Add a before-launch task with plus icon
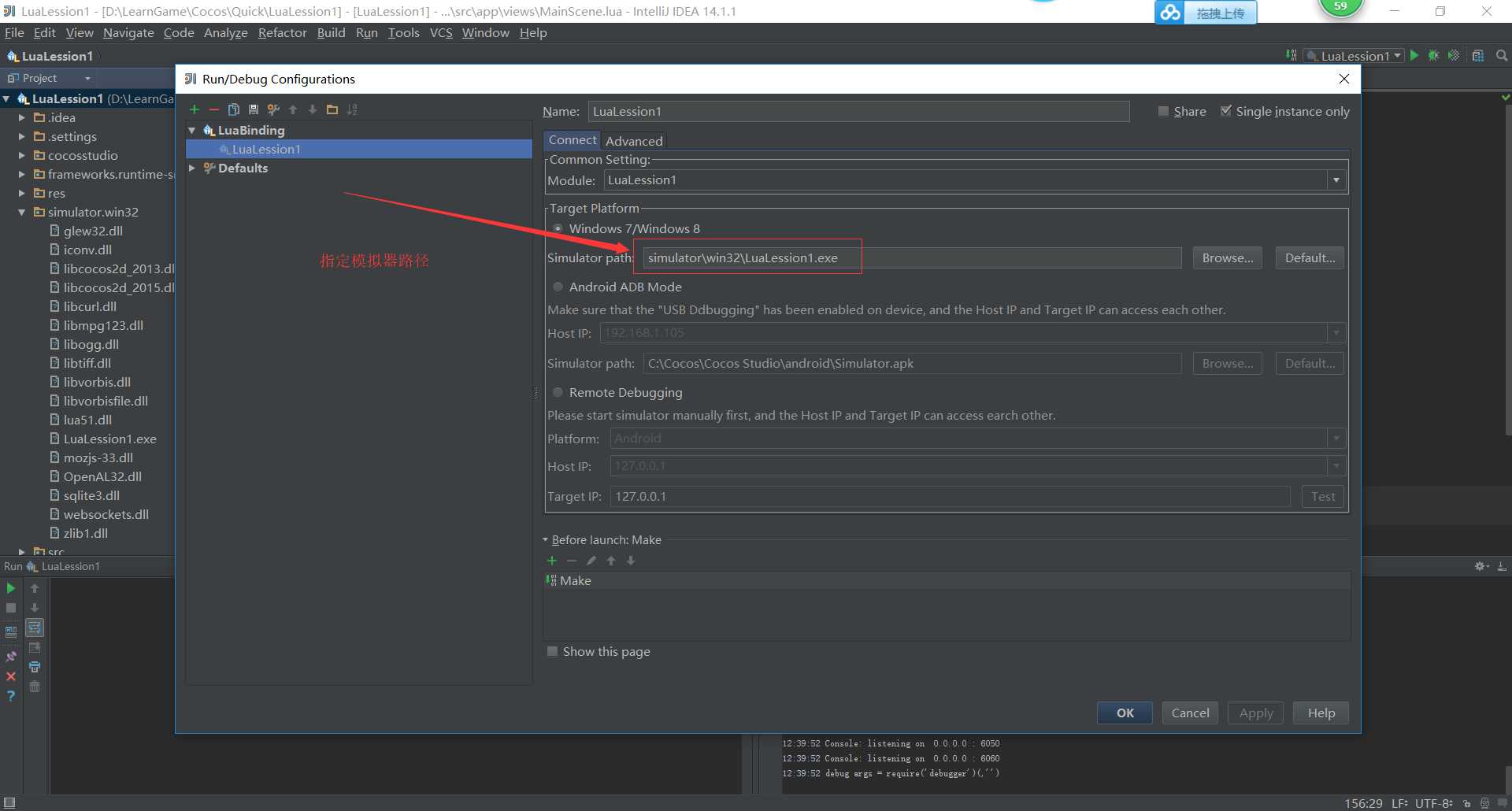 552,561
